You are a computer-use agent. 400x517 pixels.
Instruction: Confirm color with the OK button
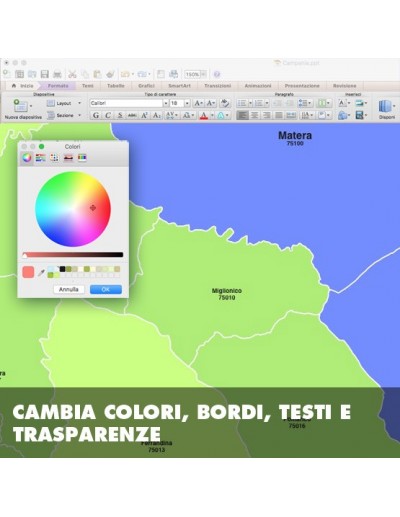(106, 289)
